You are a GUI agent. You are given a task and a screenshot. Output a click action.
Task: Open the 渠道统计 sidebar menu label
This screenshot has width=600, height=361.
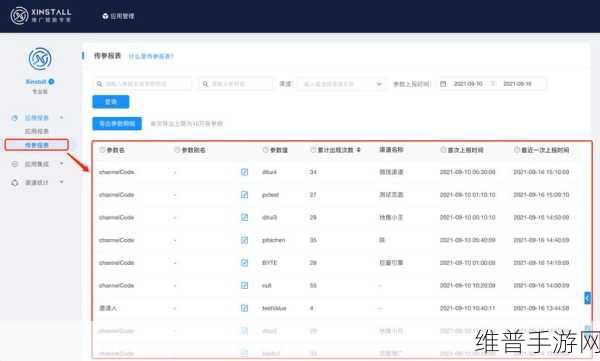37,183
